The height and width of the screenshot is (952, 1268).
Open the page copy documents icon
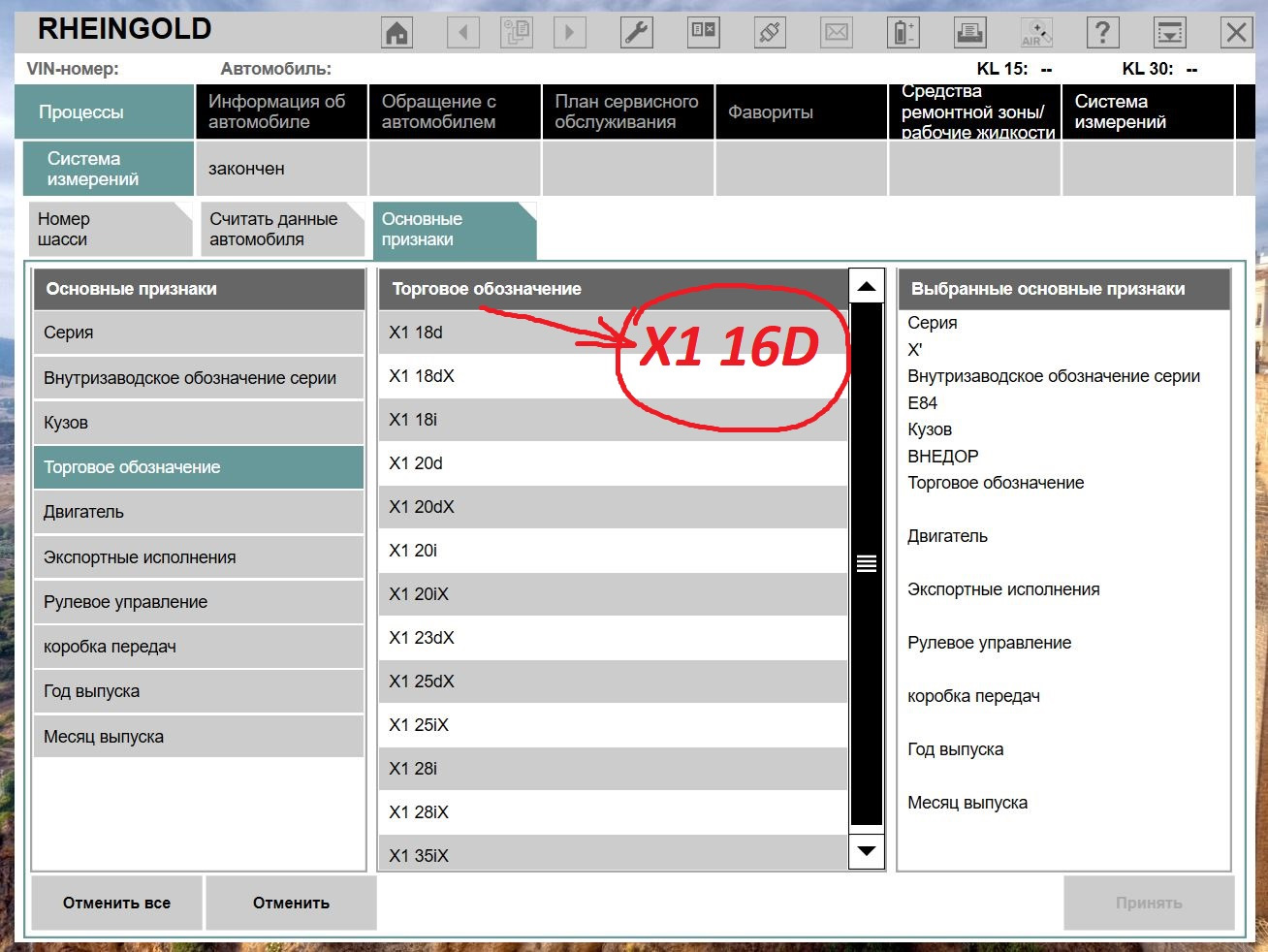pos(516,33)
